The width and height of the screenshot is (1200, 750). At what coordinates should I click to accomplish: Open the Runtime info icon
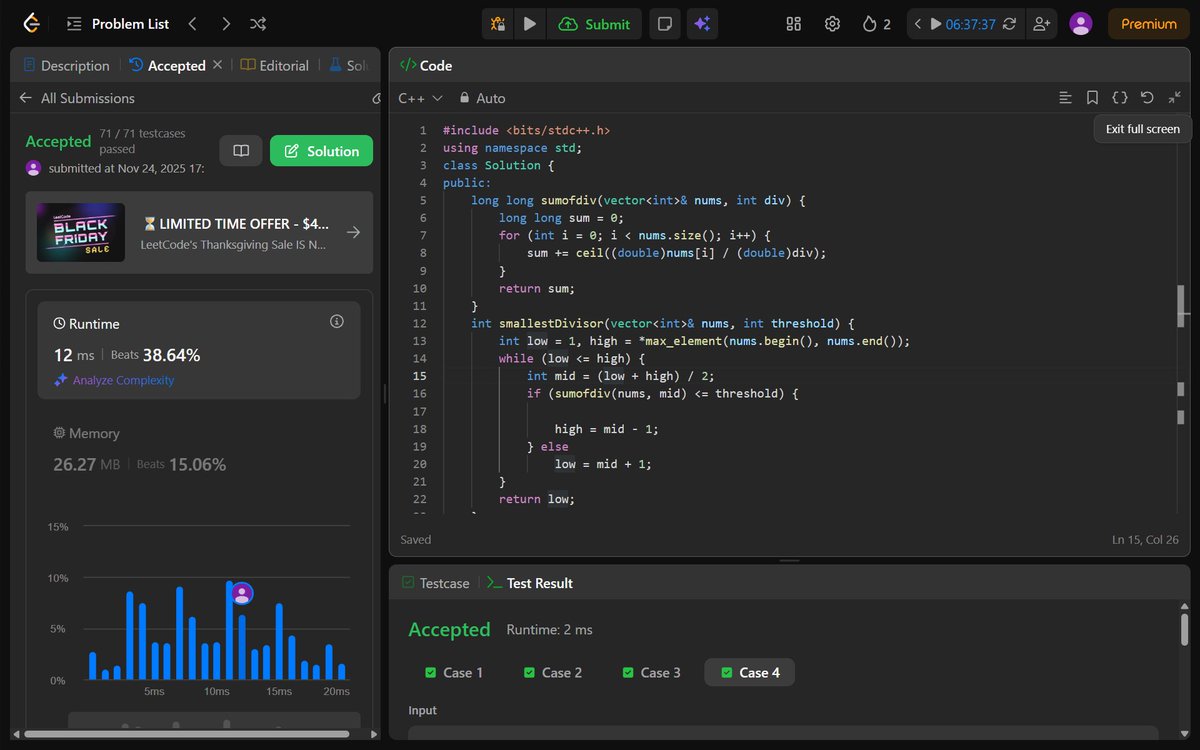click(336, 322)
